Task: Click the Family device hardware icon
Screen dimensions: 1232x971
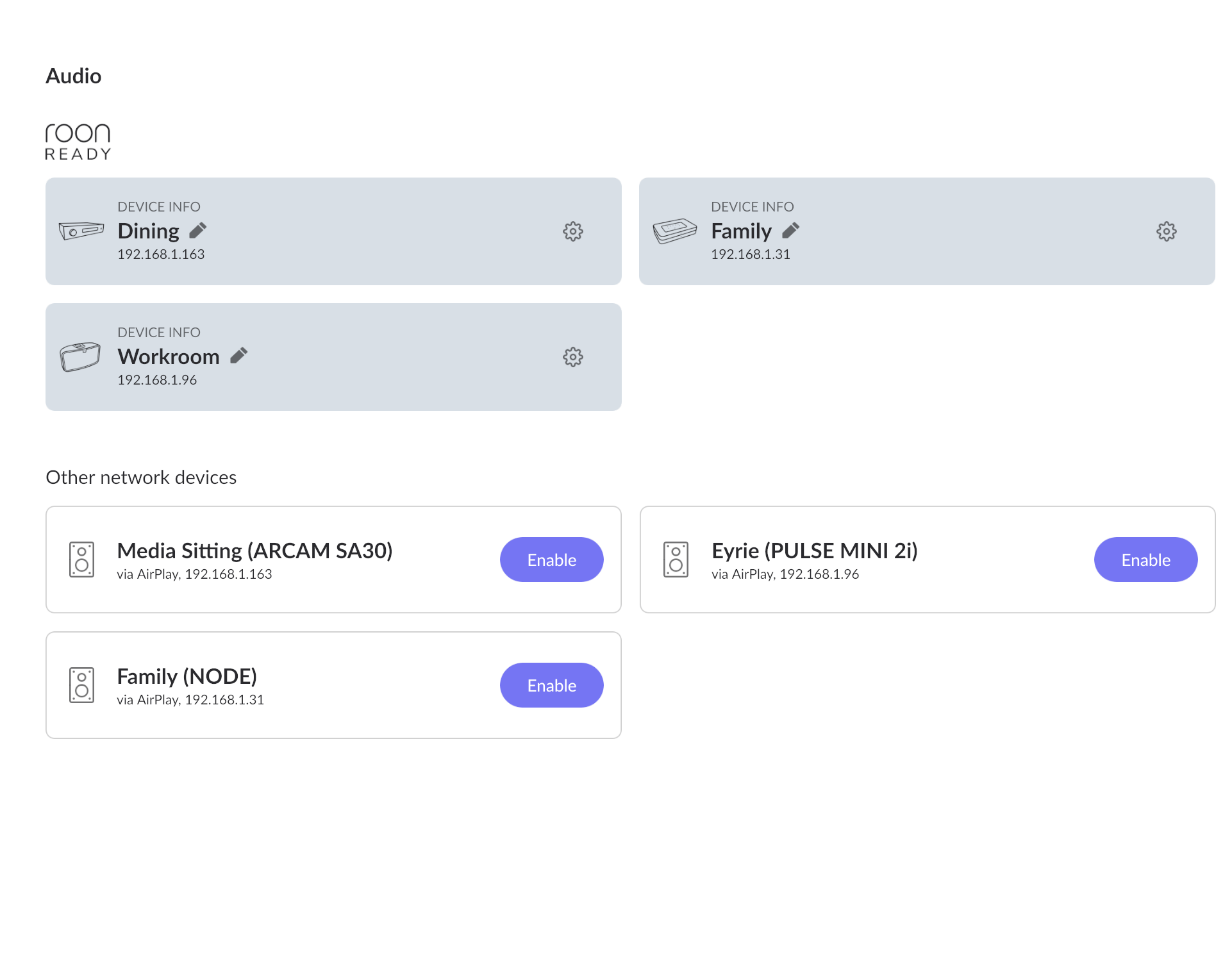Action: [675, 231]
